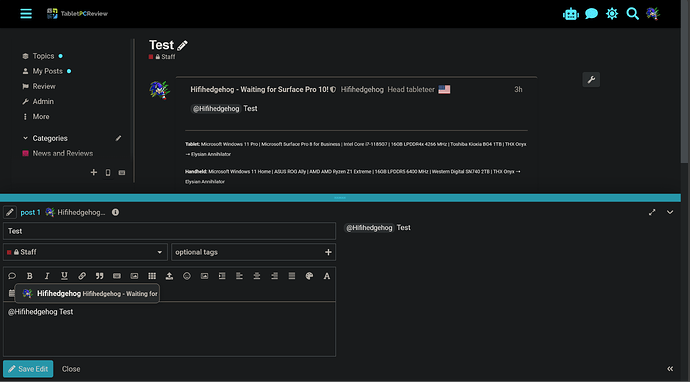Viewport: 690px width, 382px height.
Task: Click the page vertical scrollbar
Action: click(x=685, y=82)
